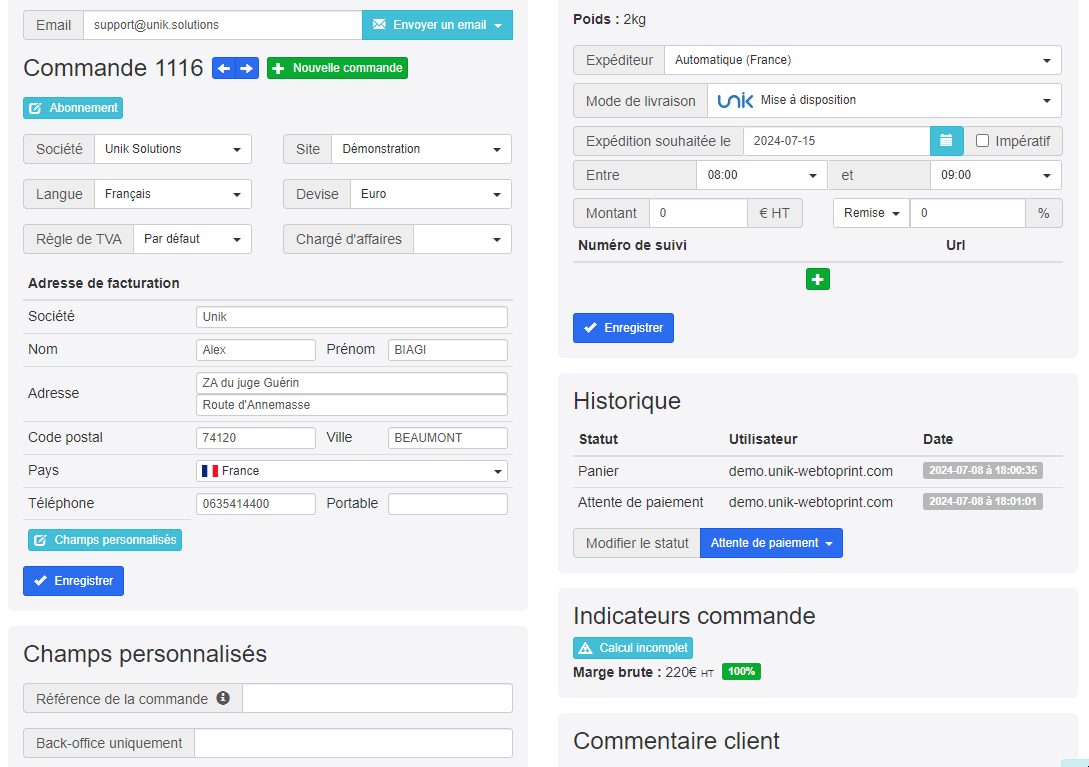Expand the Société dropdown showing Unik Solutions
Viewport: 1089px width, 767px height.
(x=172, y=149)
